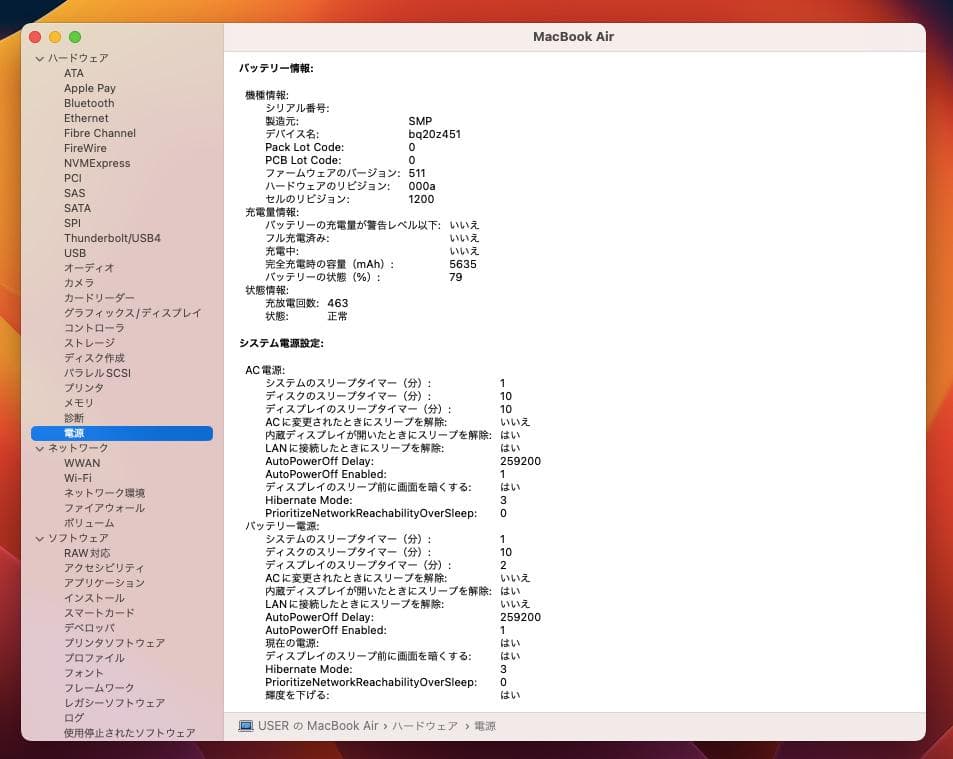Image resolution: width=953 pixels, height=759 pixels.
Task: Click the full charge capacity value 5635
Action: coord(463,264)
